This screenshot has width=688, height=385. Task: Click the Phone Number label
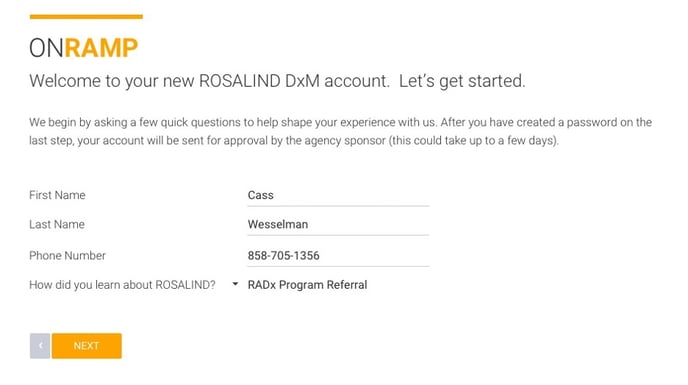[x=67, y=255]
